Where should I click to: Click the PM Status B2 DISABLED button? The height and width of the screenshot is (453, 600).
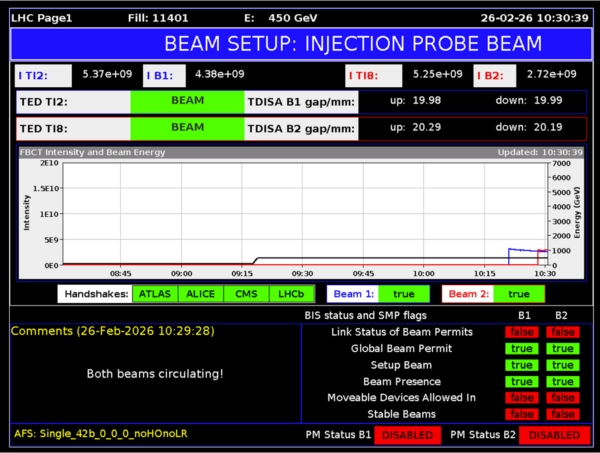click(x=549, y=435)
